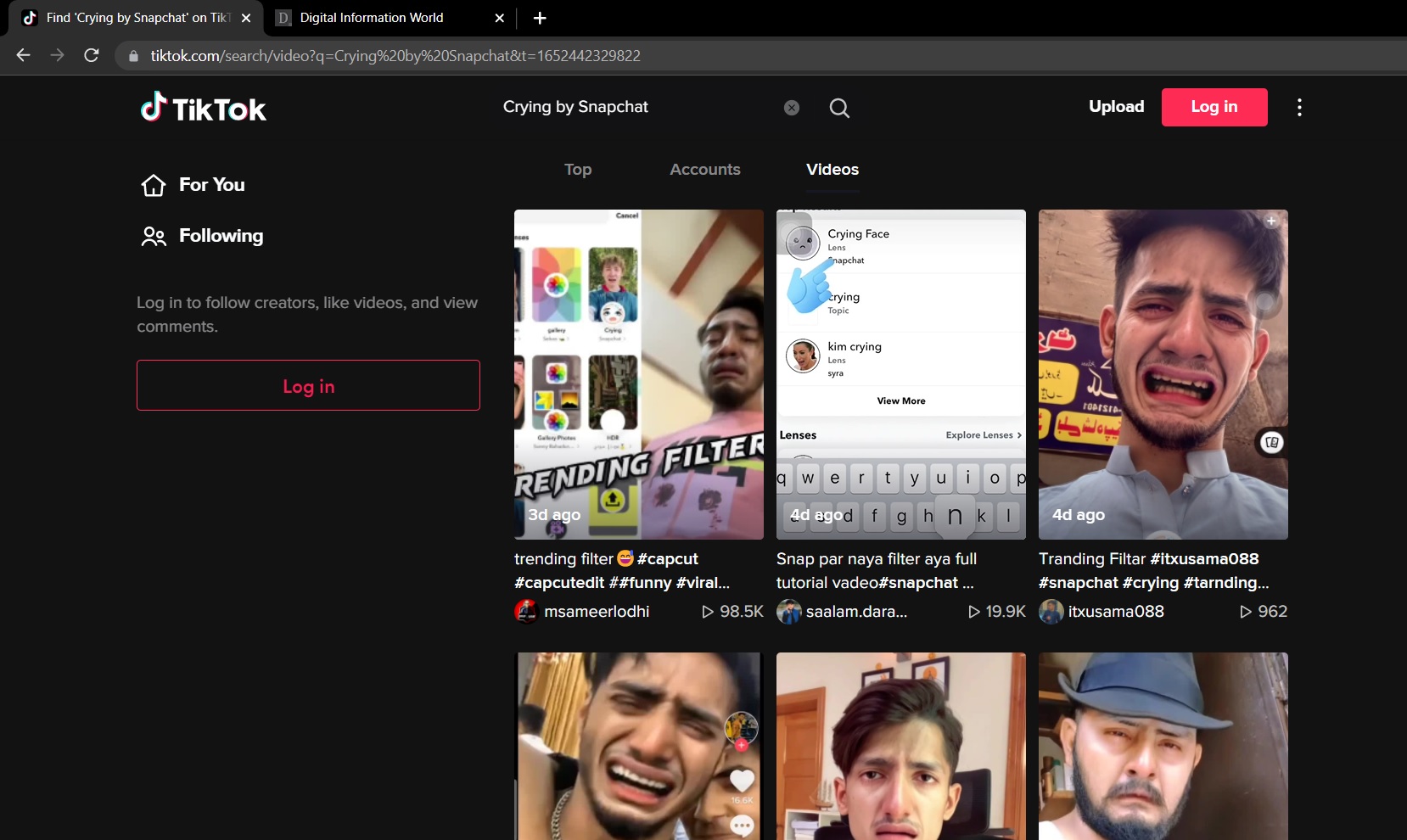
Task: Switch to Digital Information World browser tab
Action: (x=391, y=18)
